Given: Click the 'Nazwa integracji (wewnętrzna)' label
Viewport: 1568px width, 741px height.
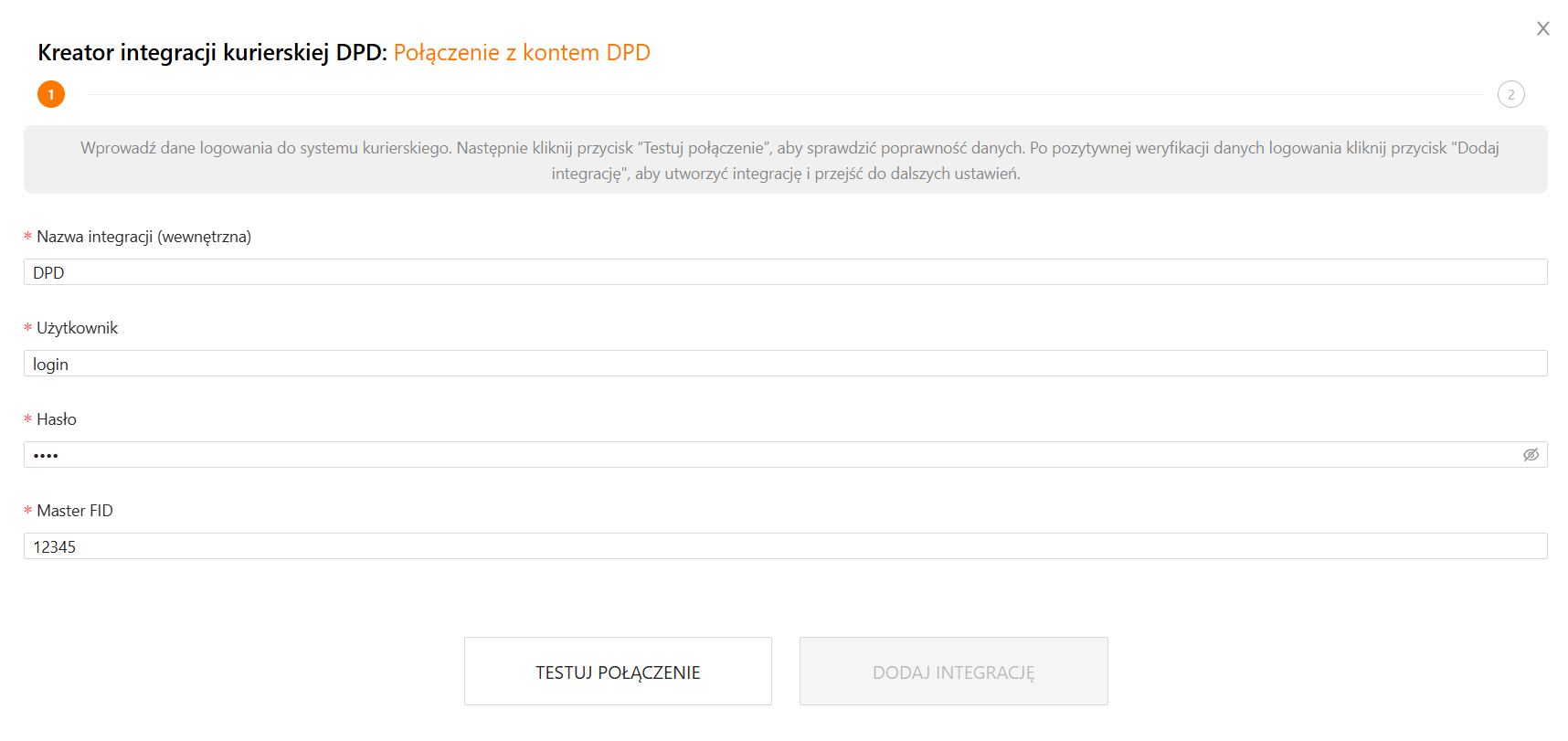Looking at the screenshot, I should click(x=143, y=237).
